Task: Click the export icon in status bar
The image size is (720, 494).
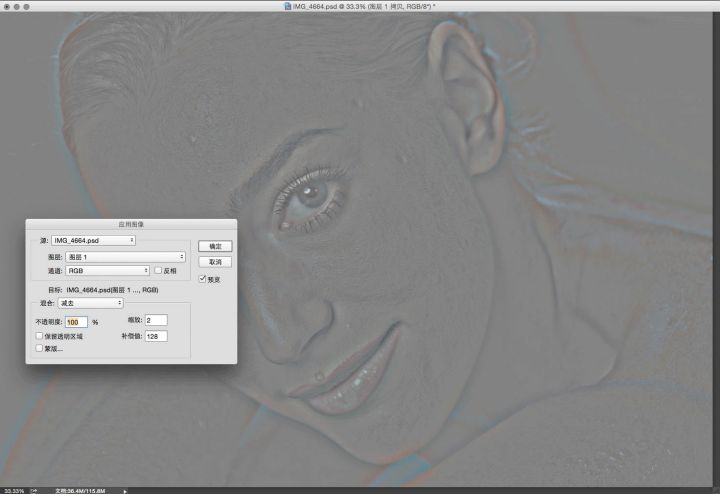Action: click(35, 490)
